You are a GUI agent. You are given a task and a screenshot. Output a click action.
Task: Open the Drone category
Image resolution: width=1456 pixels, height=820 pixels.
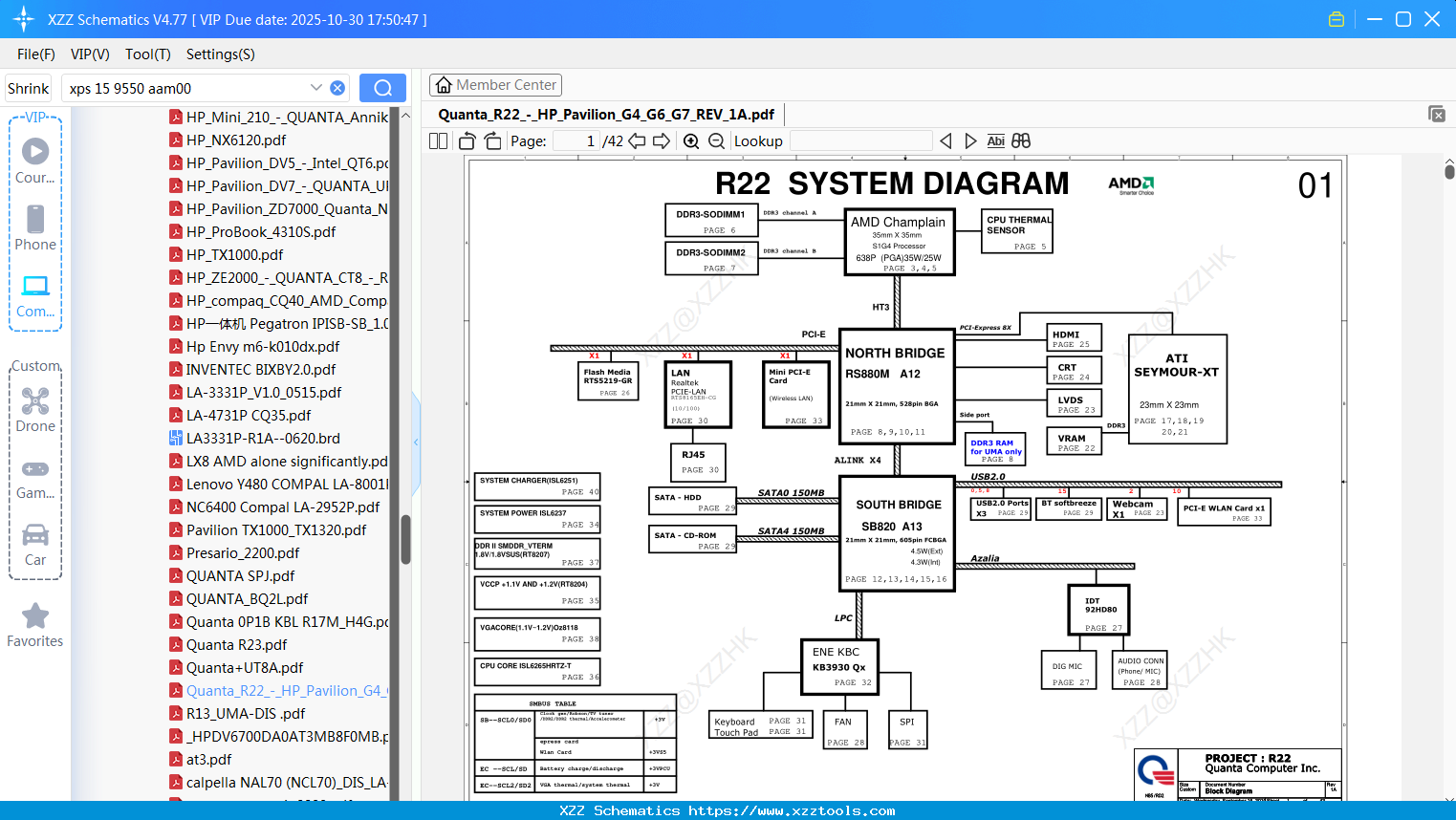(35, 410)
